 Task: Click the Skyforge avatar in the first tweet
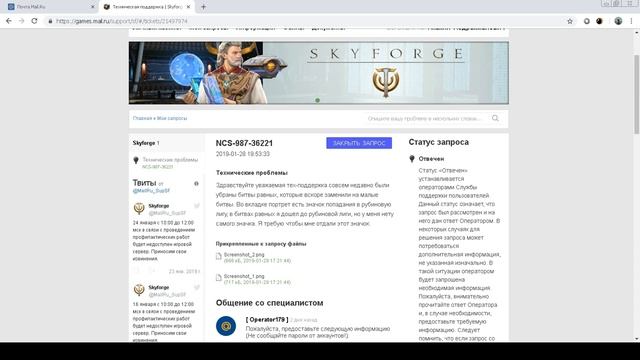click(x=139, y=208)
